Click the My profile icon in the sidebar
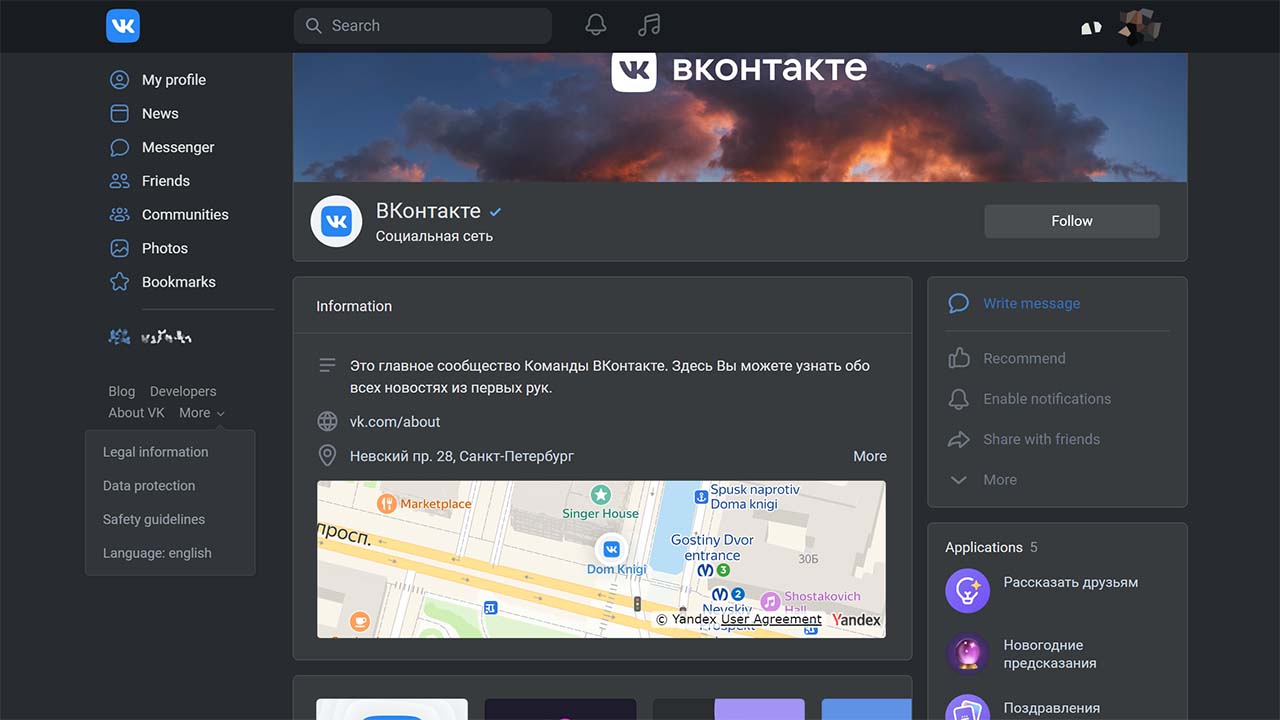The width and height of the screenshot is (1280, 720). (119, 80)
